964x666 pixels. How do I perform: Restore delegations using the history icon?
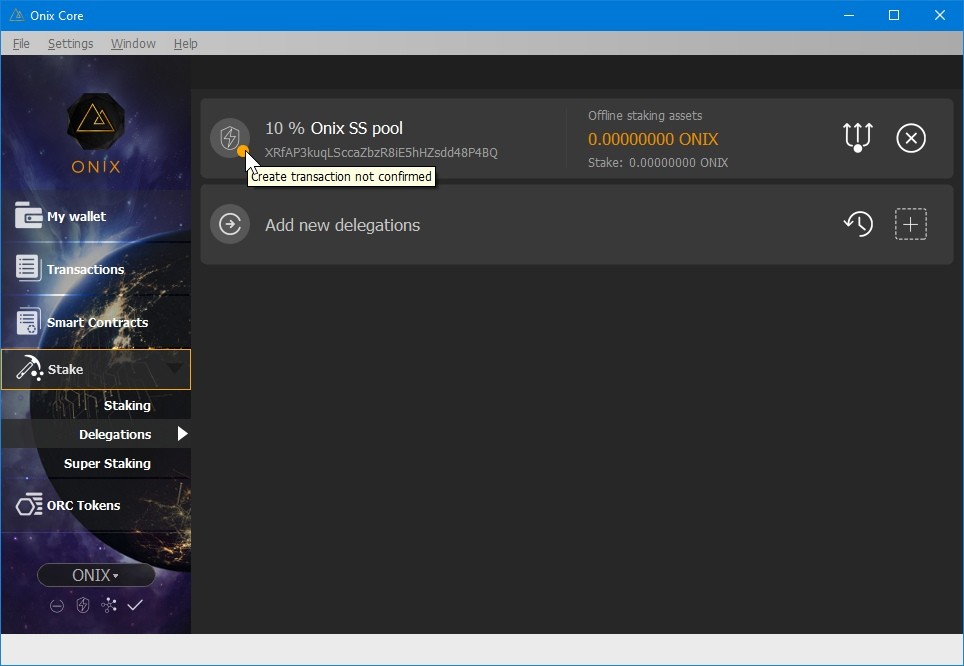click(858, 224)
